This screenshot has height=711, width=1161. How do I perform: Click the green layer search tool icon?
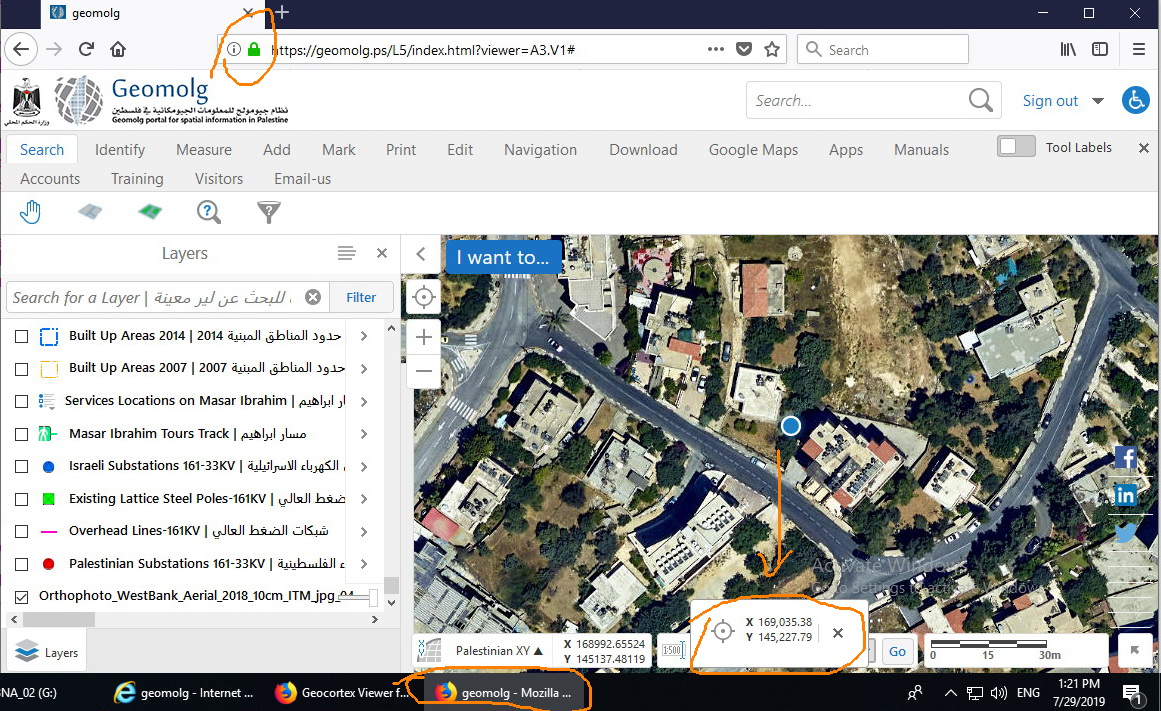[150, 213]
